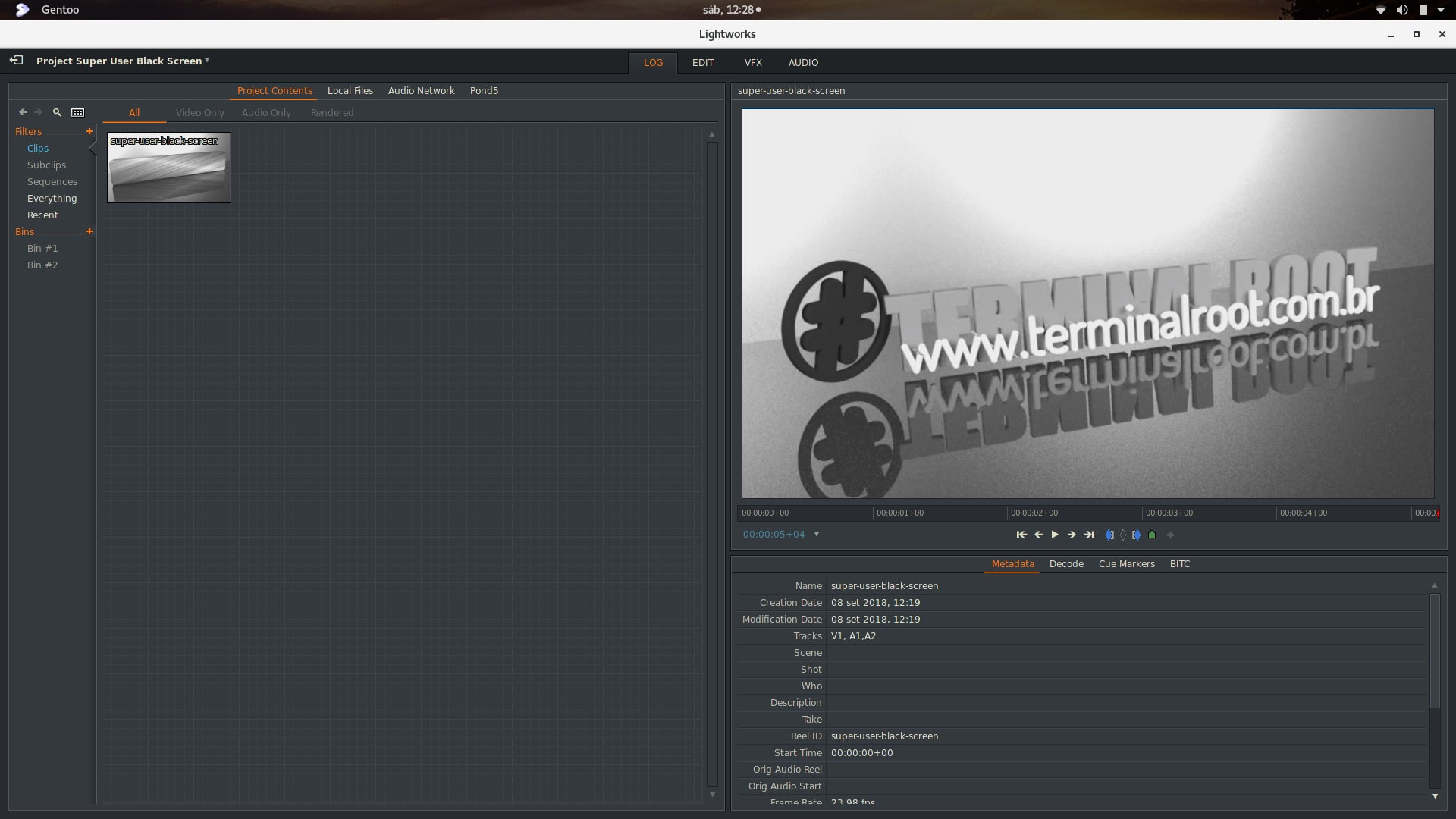1456x819 pixels.
Task: Set a mark-in point on the clip
Action: [x=1111, y=535]
